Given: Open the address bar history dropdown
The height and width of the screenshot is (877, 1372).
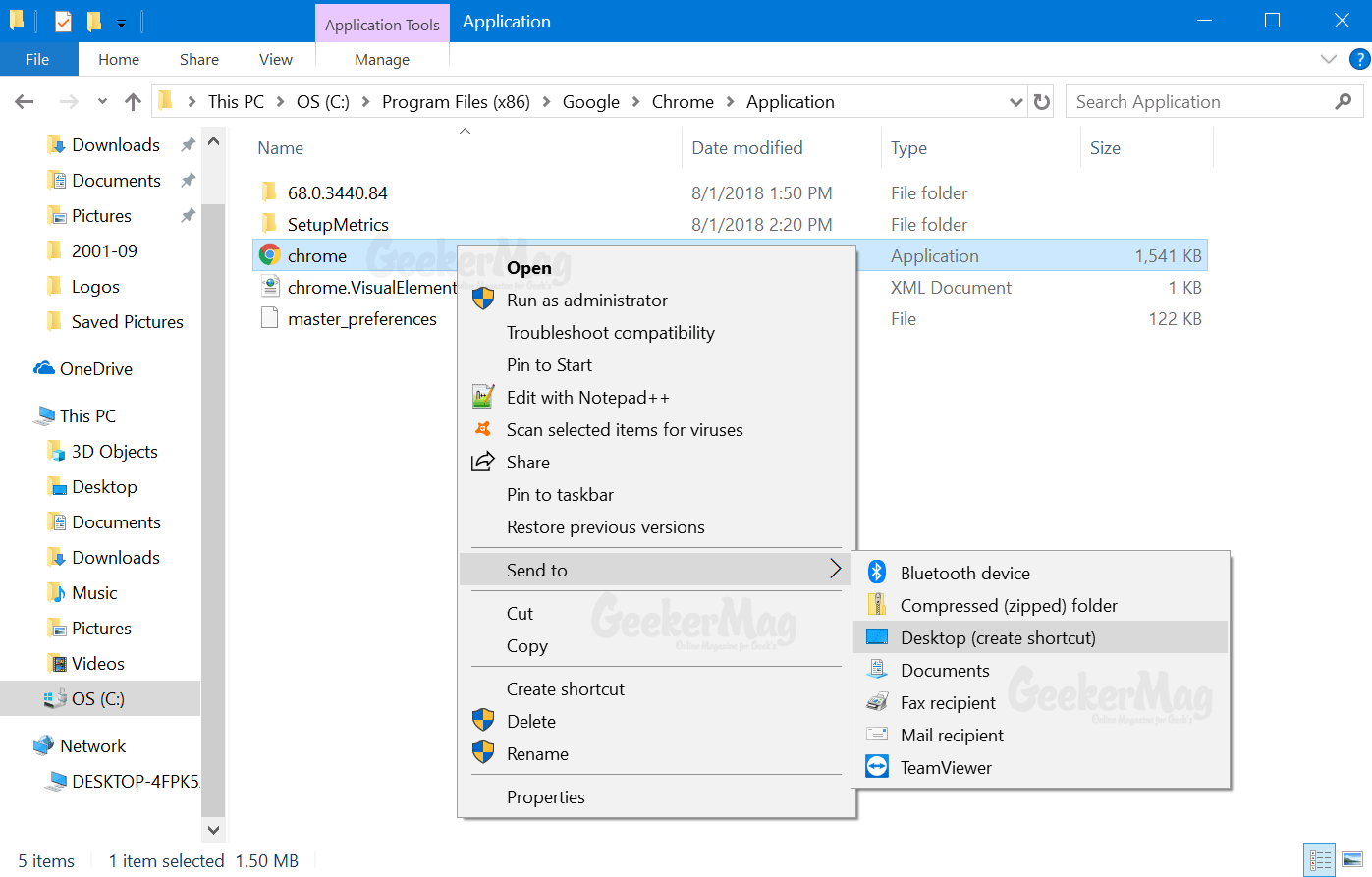Looking at the screenshot, I should pos(1015,101).
